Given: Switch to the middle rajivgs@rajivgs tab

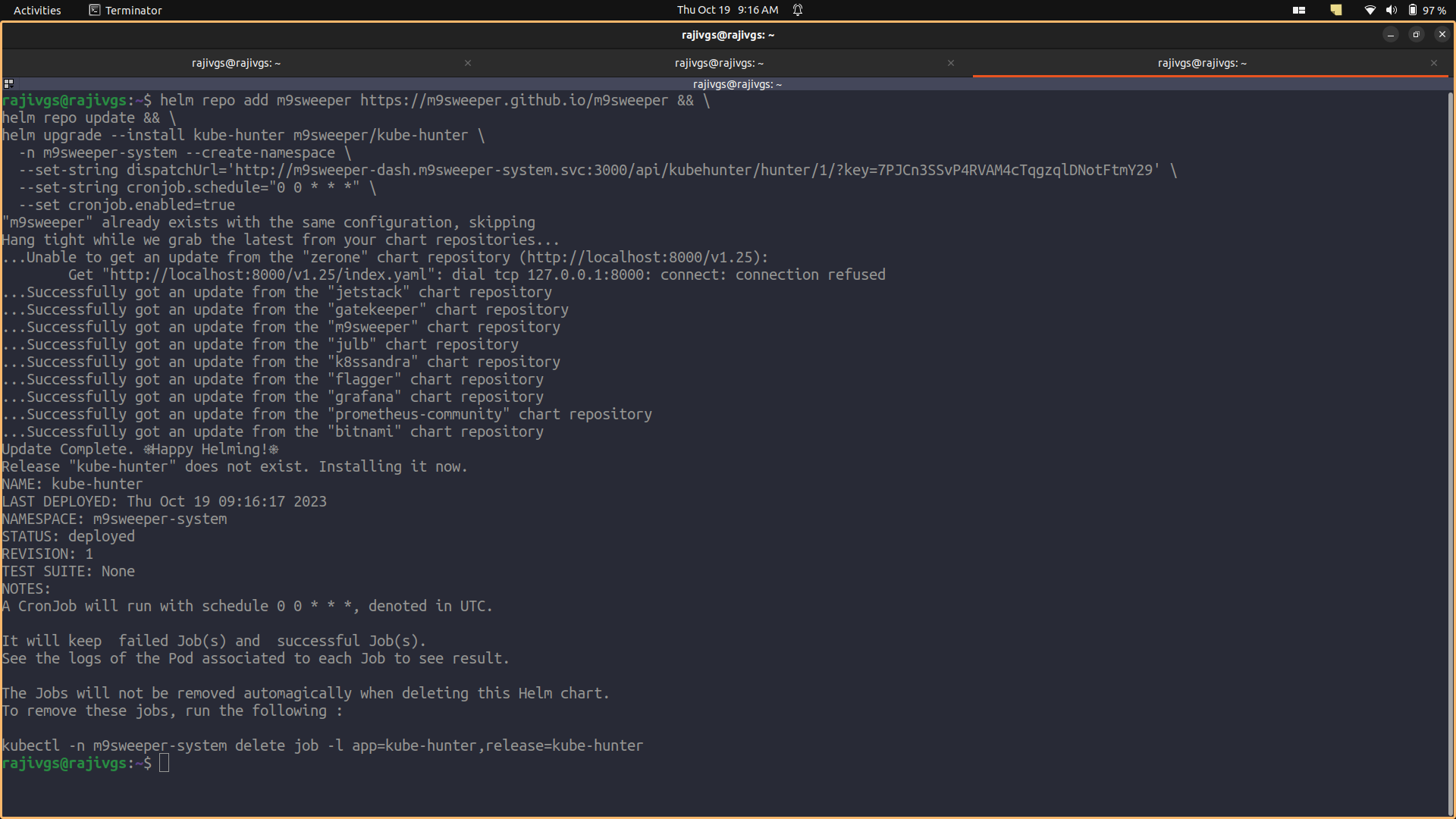Looking at the screenshot, I should tap(719, 63).
